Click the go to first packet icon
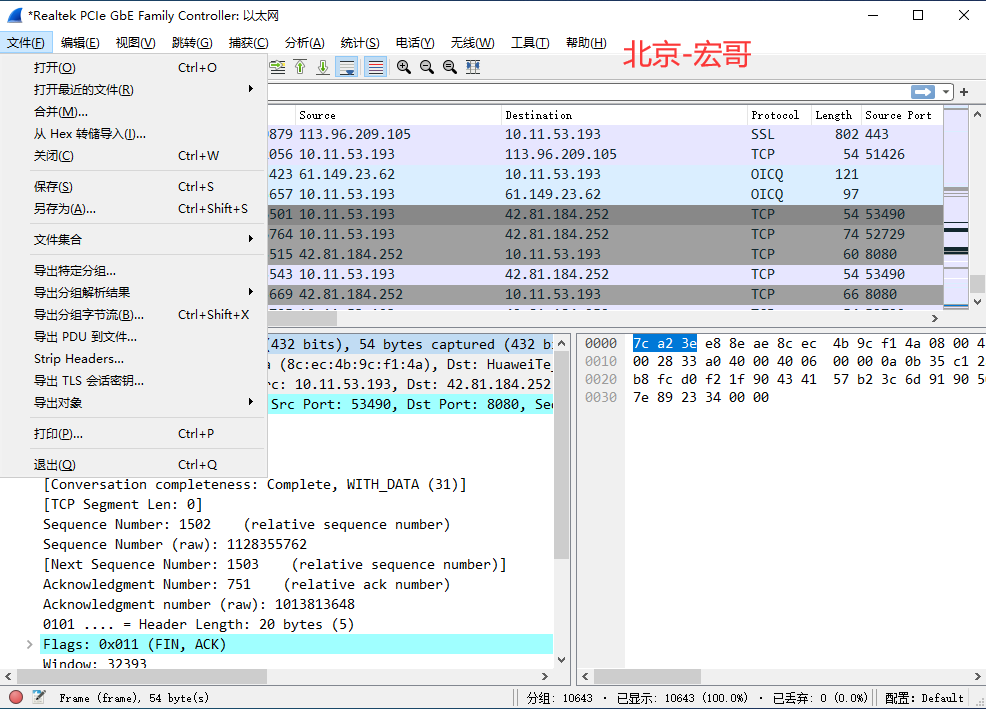 (301, 67)
